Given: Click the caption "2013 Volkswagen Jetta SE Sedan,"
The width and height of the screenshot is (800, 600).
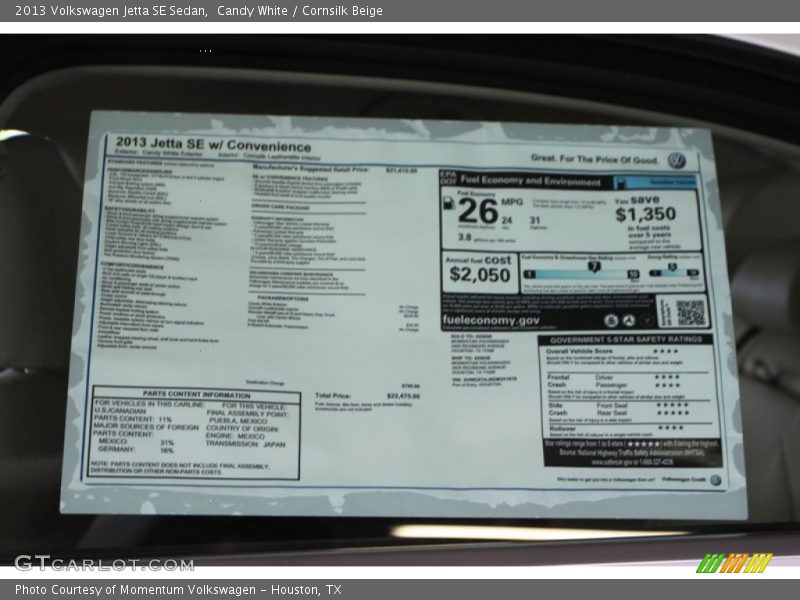Looking at the screenshot, I should [111, 11].
